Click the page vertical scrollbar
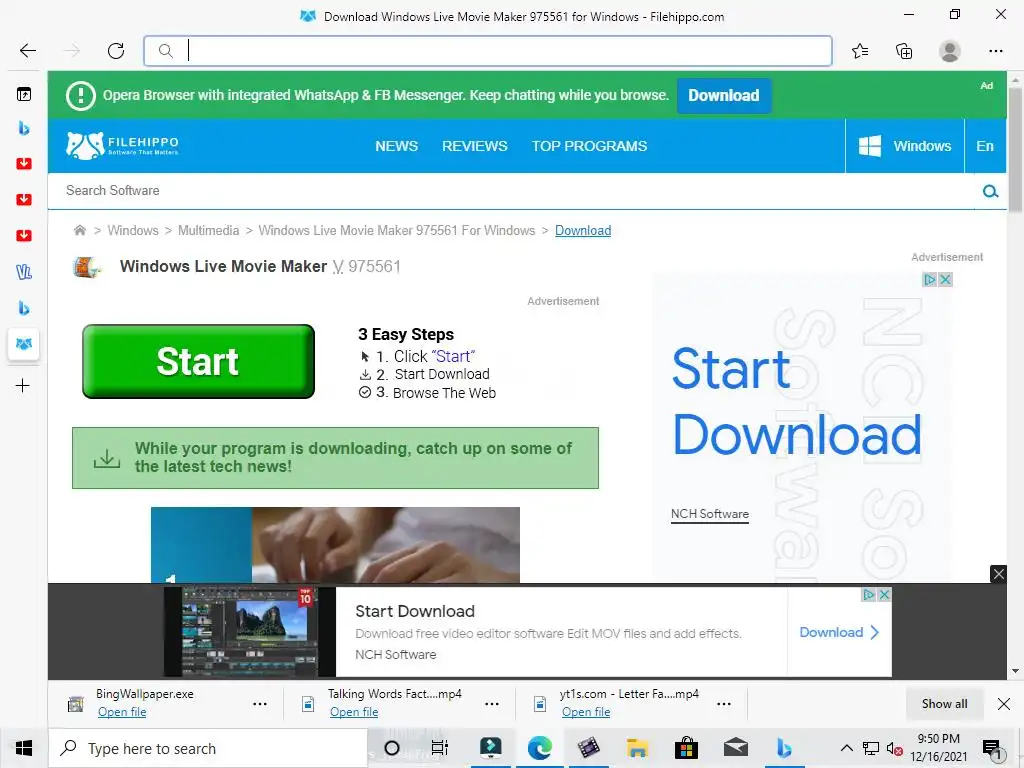1024x768 pixels. (1015, 150)
